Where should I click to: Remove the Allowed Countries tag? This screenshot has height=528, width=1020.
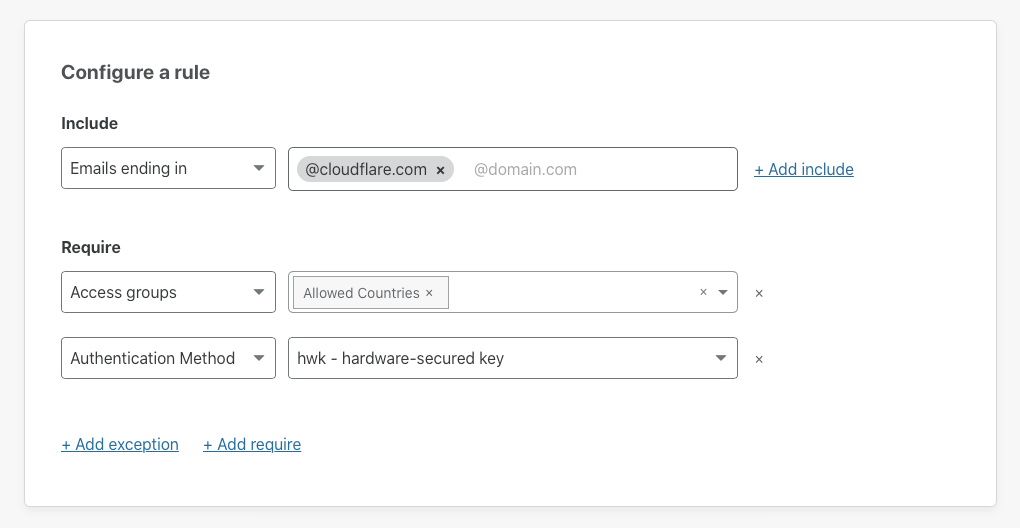(x=429, y=293)
